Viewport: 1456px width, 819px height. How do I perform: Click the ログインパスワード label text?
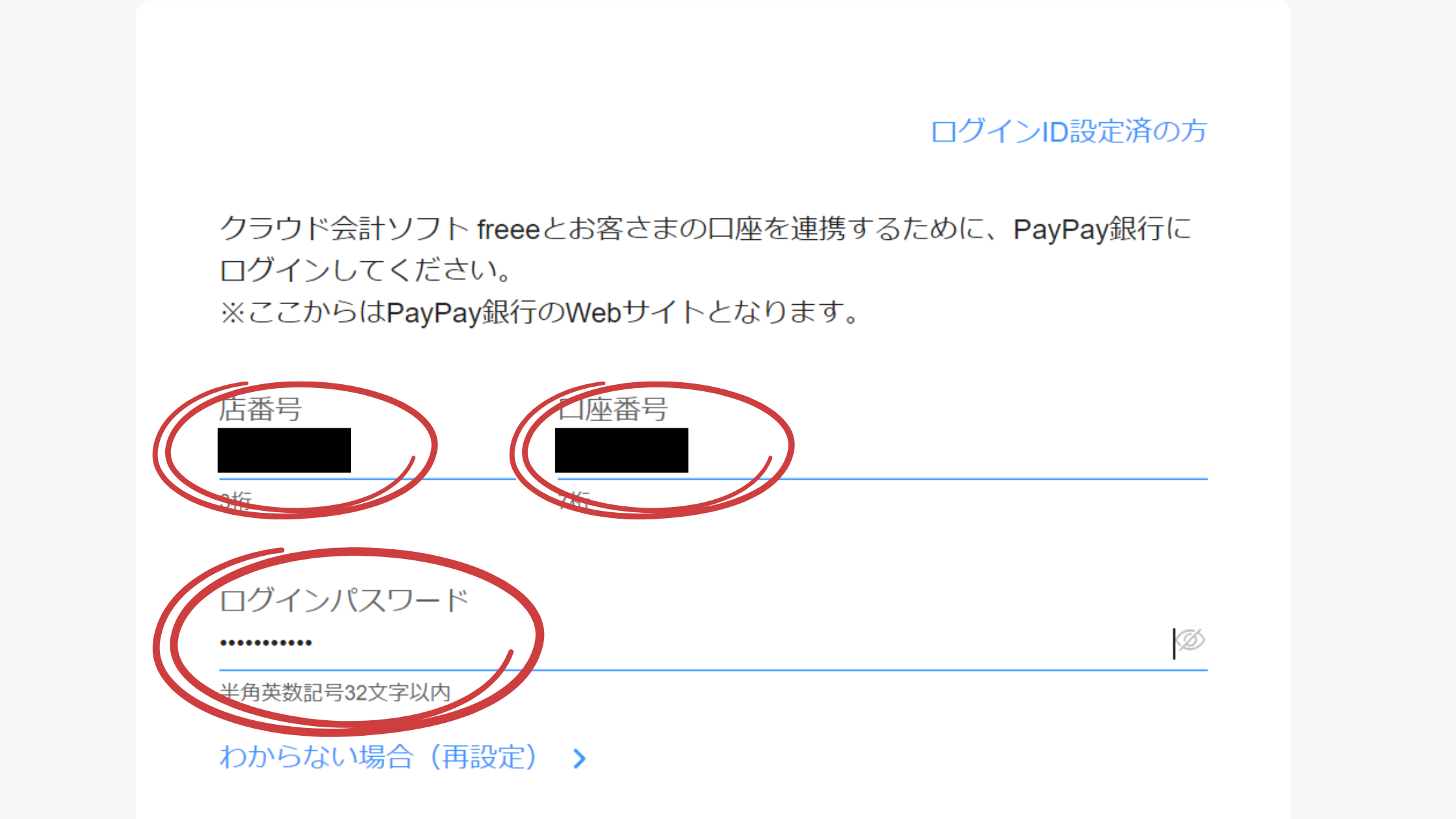[344, 600]
